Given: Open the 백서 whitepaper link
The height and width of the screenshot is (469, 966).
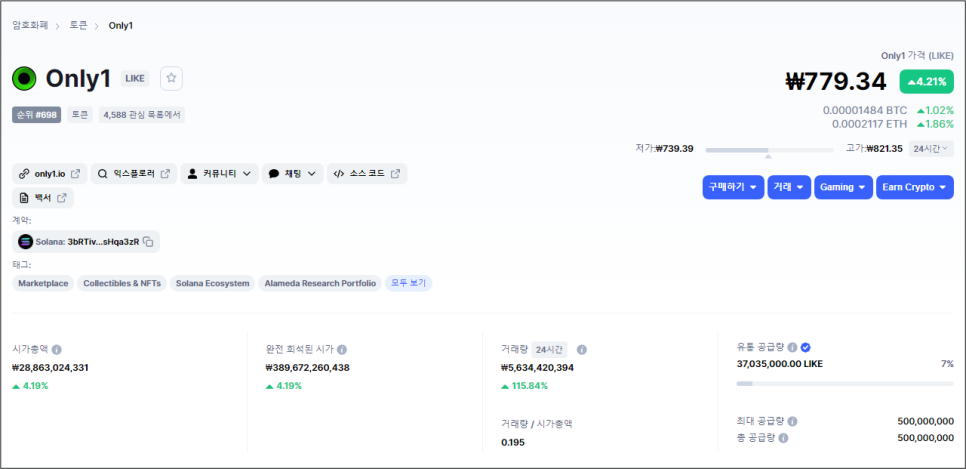Looking at the screenshot, I should pyautogui.click(x=43, y=198).
